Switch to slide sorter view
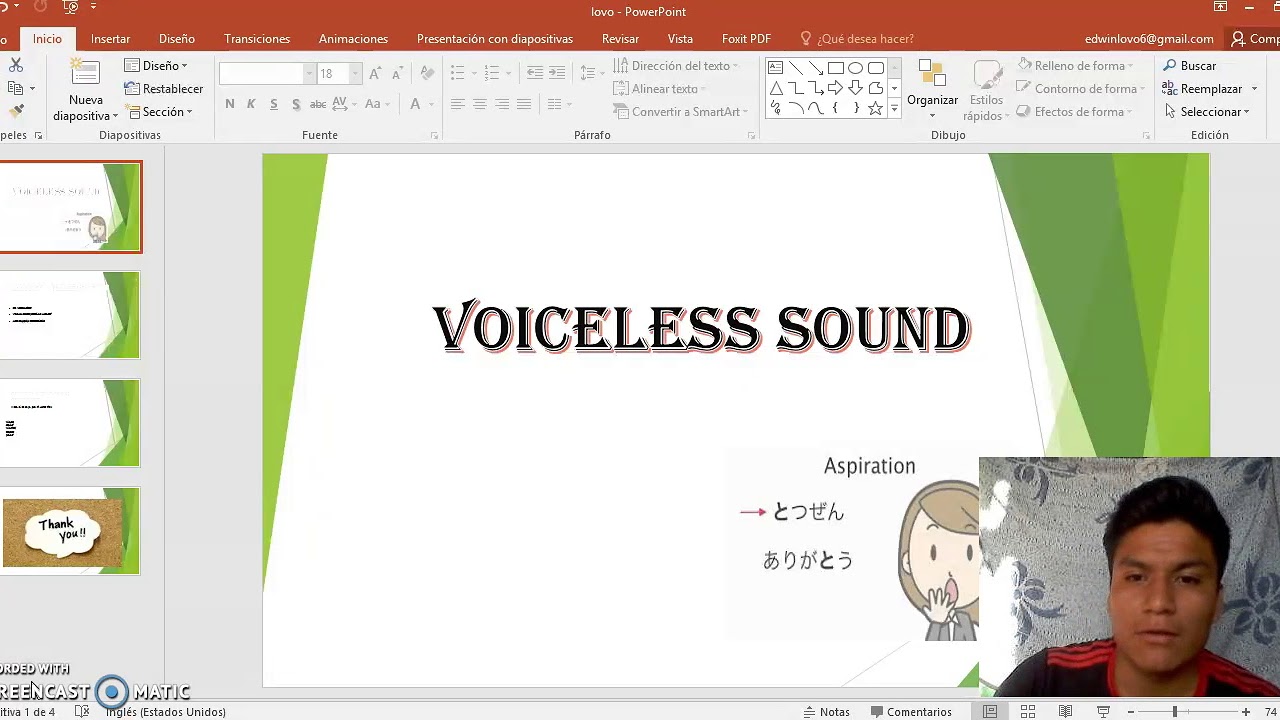This screenshot has width=1280, height=720. tap(1028, 712)
